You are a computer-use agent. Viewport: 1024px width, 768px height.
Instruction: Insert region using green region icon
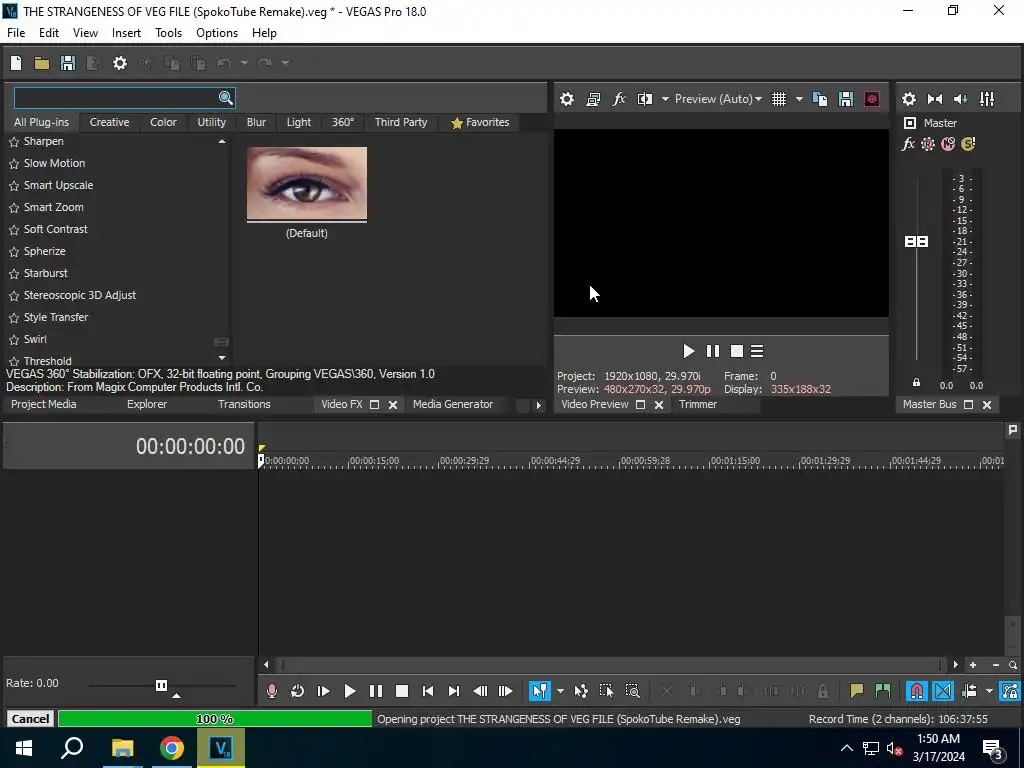[882, 691]
